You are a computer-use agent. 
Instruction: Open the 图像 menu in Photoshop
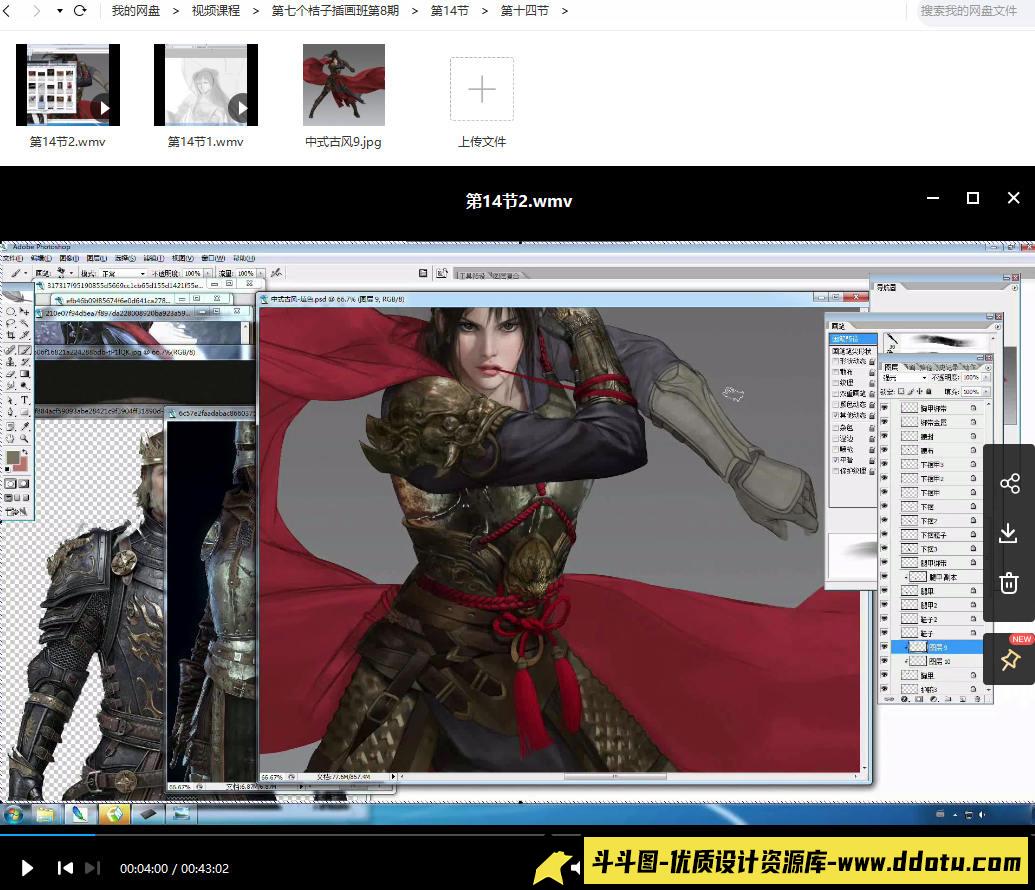coord(69,258)
